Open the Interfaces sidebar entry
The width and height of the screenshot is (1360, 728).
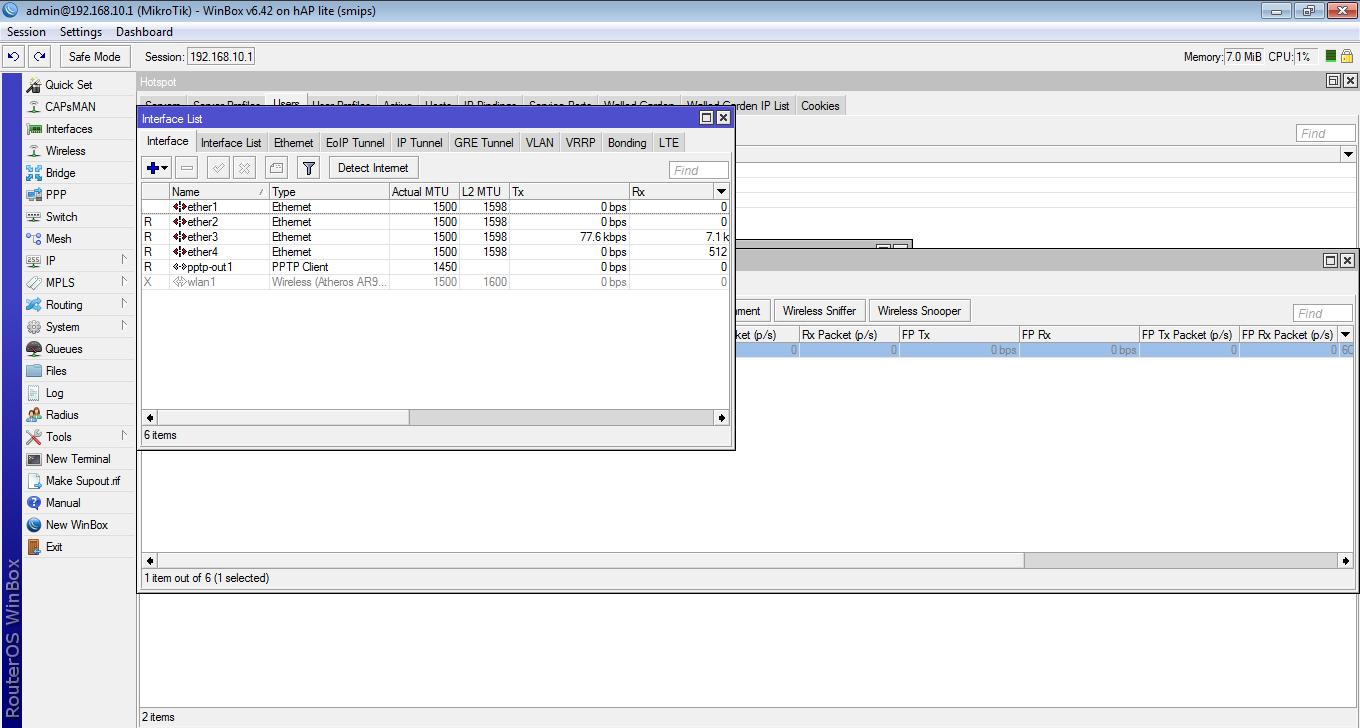click(68, 129)
